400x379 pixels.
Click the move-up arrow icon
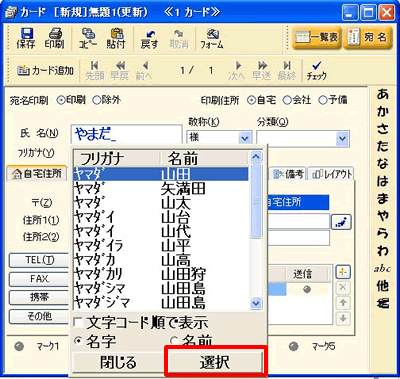click(343, 303)
